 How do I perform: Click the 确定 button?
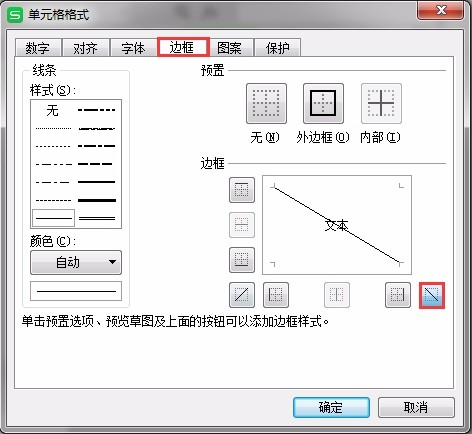331,408
